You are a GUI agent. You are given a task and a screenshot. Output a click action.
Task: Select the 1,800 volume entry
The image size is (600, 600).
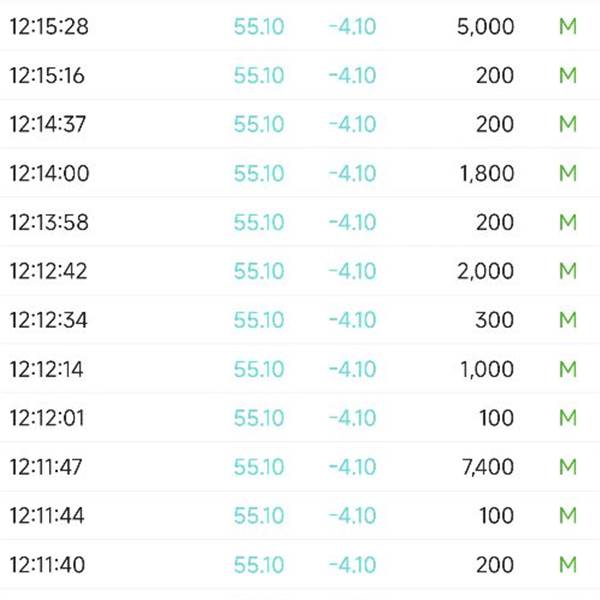coord(487,174)
